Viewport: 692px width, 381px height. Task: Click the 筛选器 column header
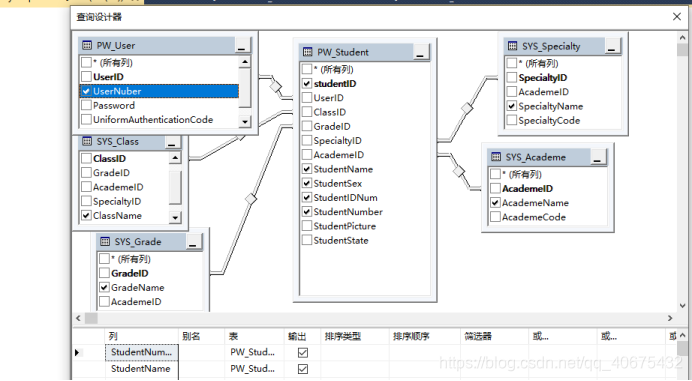(x=495, y=336)
